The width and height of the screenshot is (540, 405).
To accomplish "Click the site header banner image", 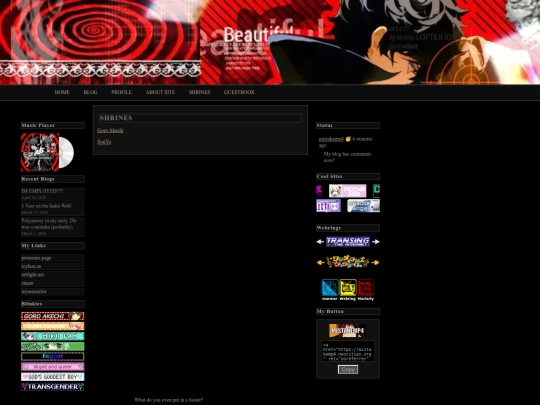I will coord(270,42).
